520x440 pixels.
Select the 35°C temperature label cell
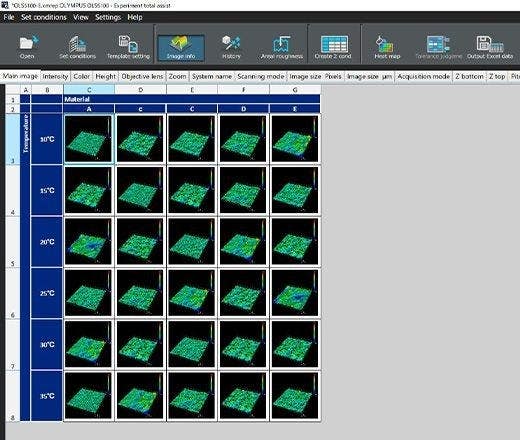click(47, 396)
